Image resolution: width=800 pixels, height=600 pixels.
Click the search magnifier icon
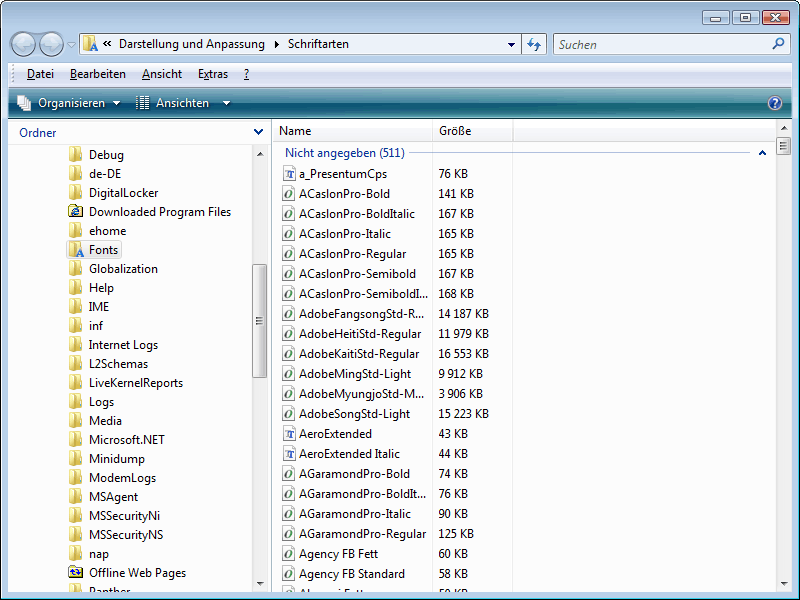click(x=779, y=45)
